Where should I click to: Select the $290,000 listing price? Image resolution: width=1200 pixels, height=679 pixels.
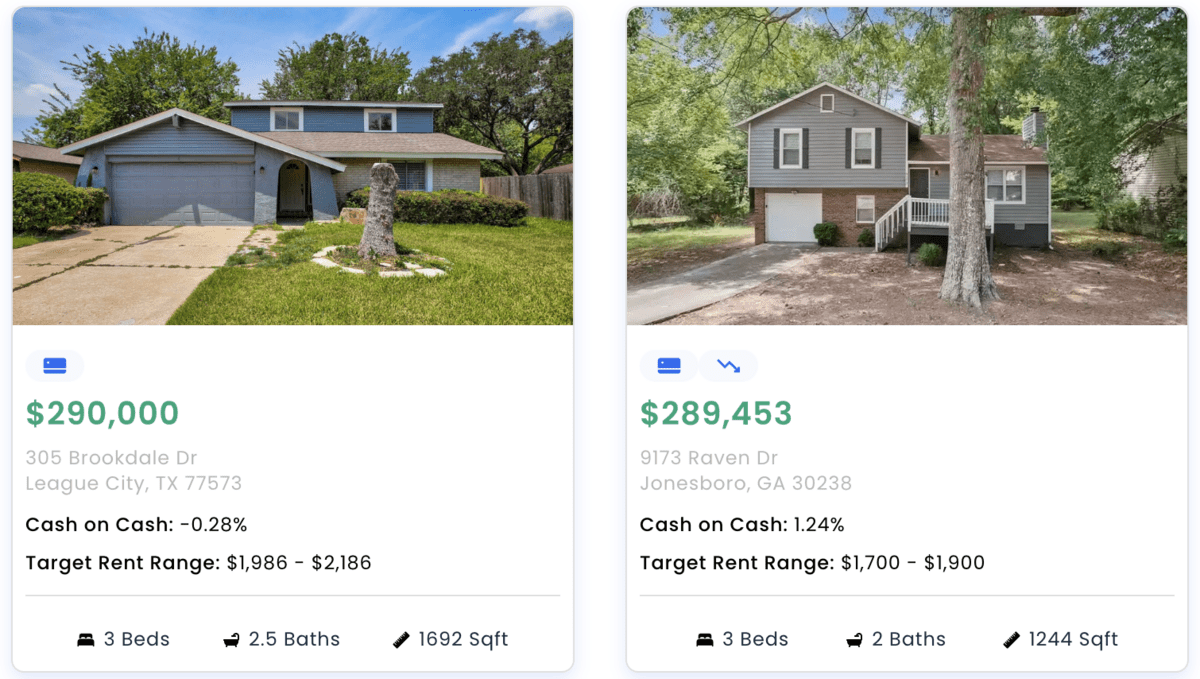point(102,413)
